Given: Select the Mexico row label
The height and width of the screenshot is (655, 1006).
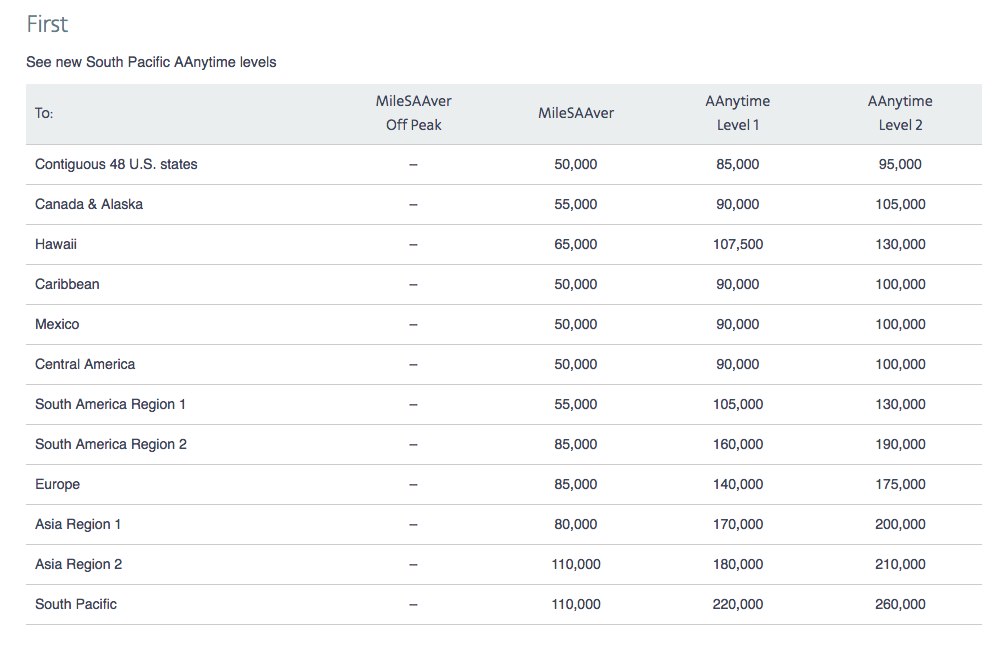Looking at the screenshot, I should [x=57, y=324].
